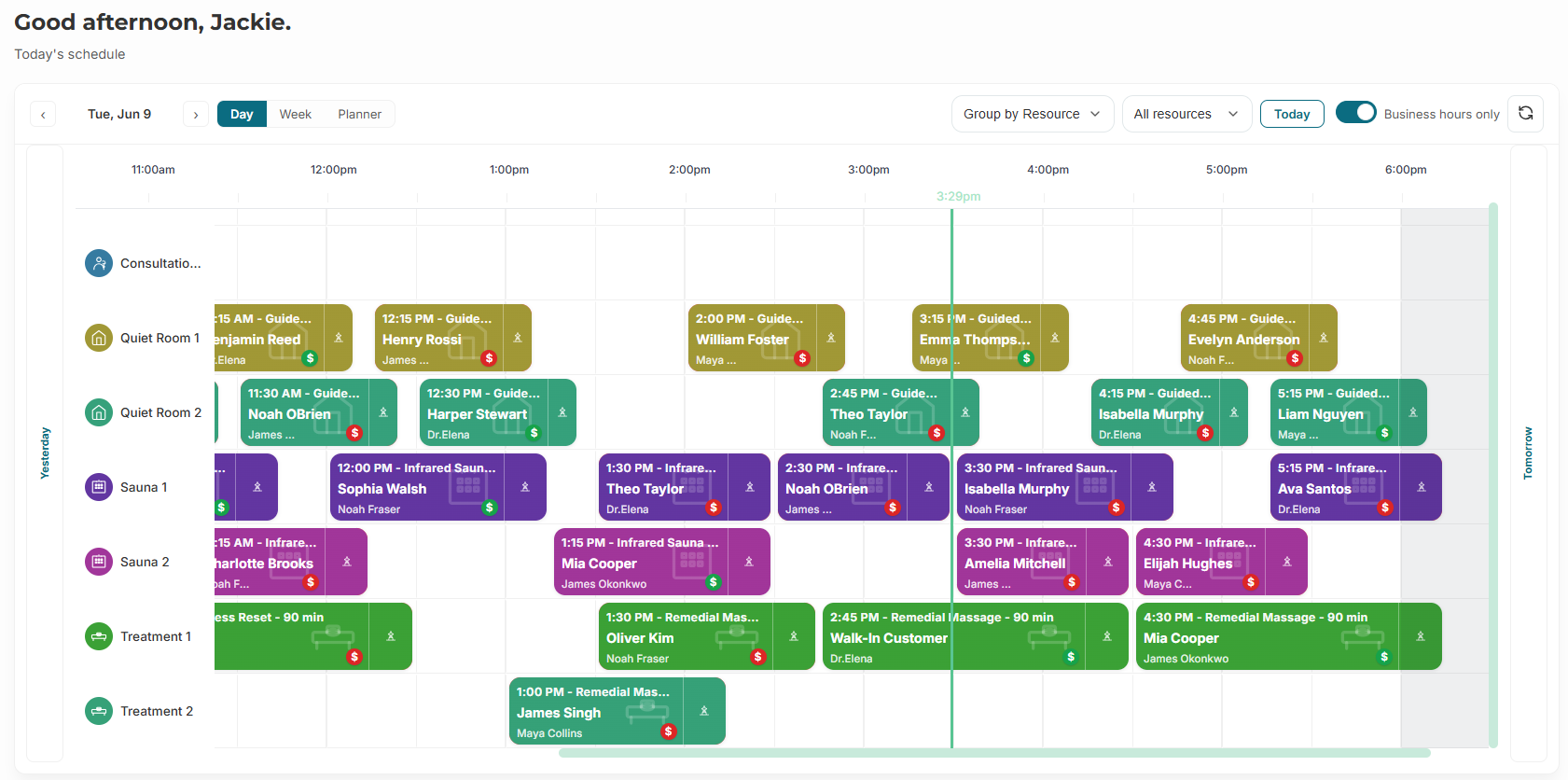Switch to Planner view
Screen dimensions: 1568x780
click(x=359, y=114)
